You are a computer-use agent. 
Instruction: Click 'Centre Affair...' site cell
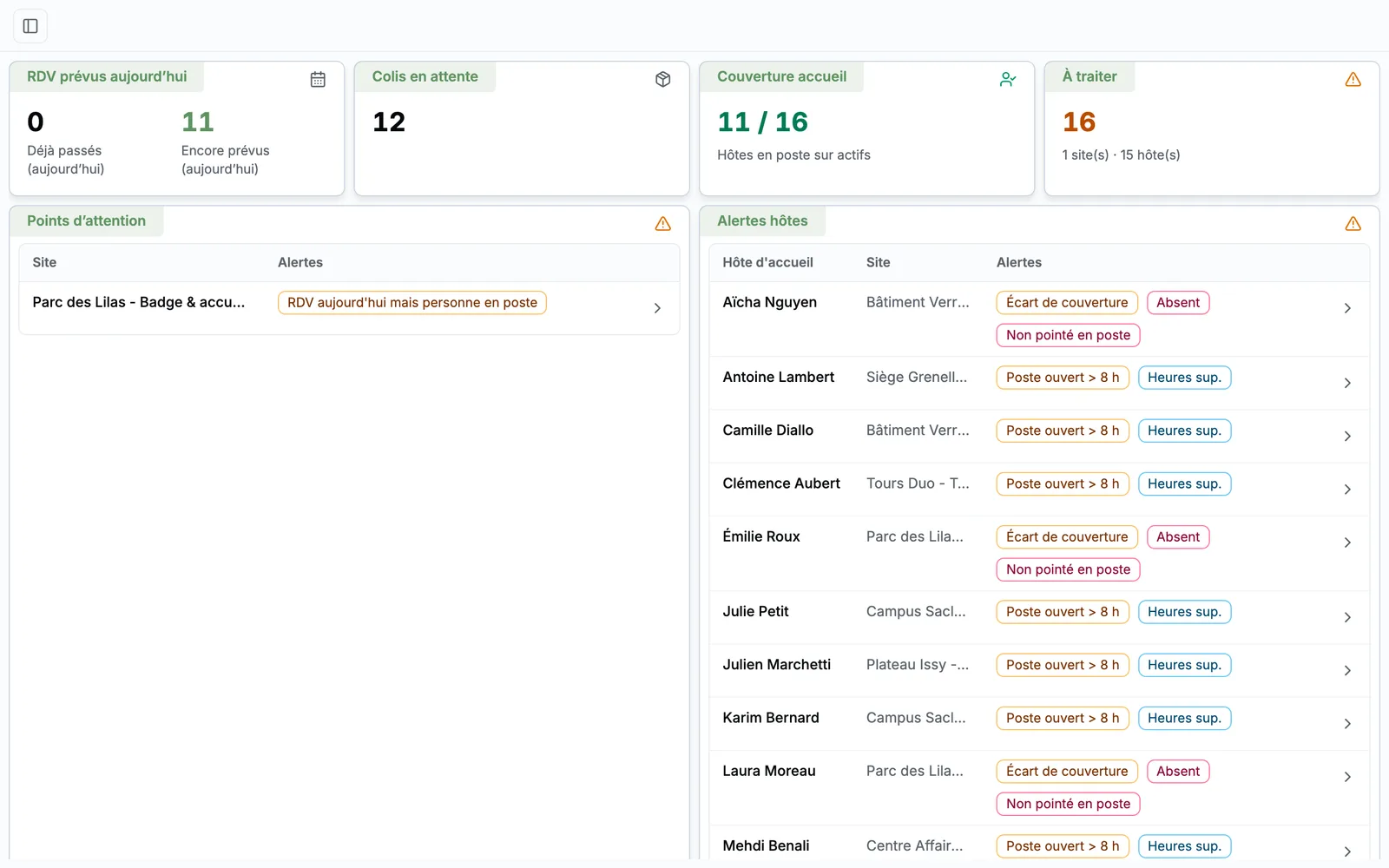914,846
